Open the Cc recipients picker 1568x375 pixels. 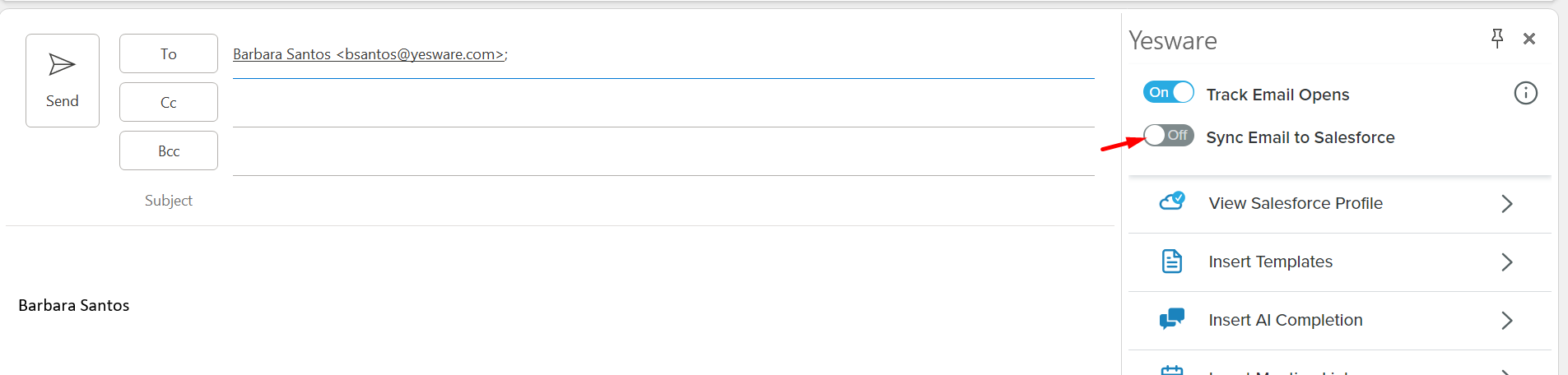click(169, 102)
